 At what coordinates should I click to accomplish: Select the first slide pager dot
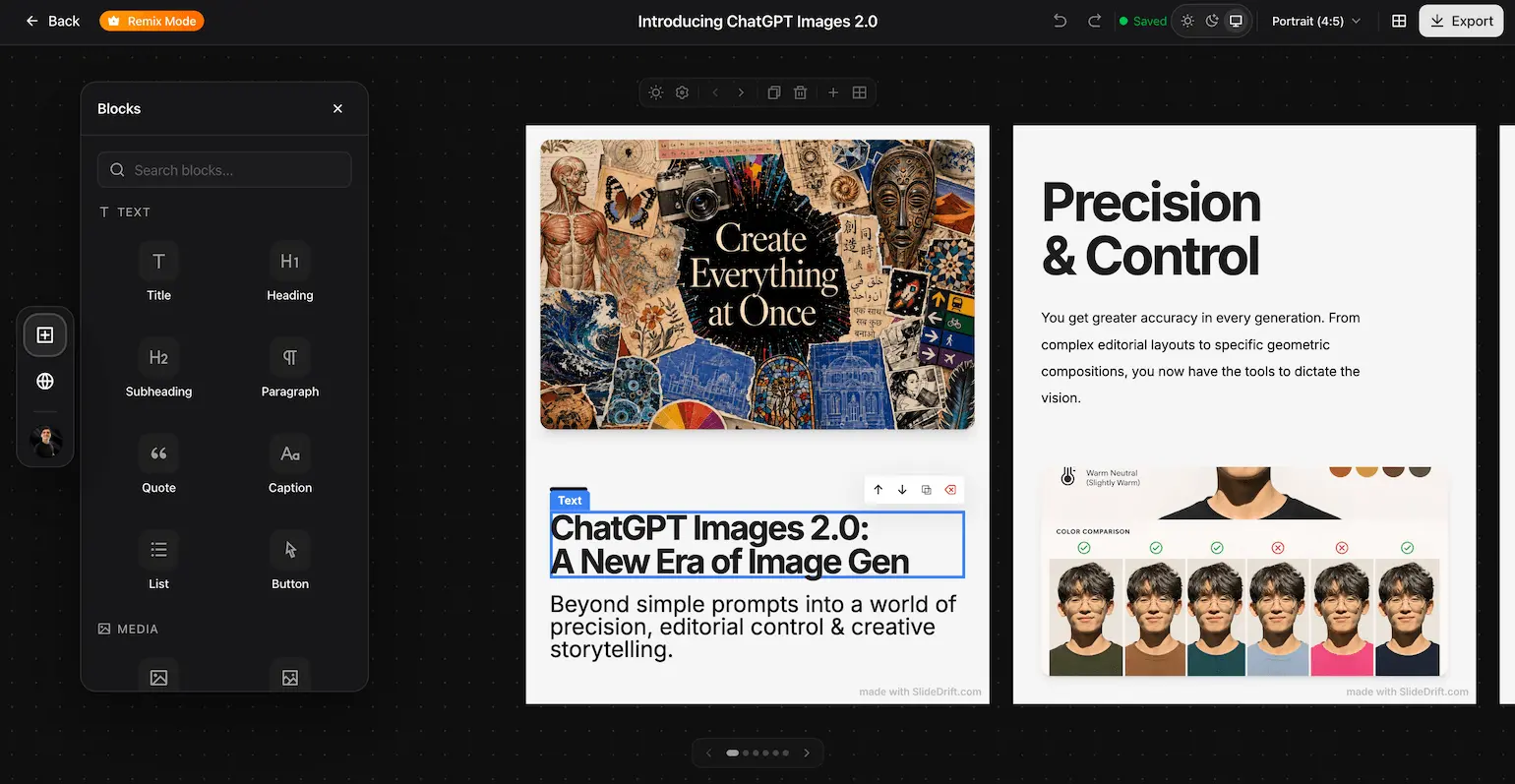coord(732,754)
